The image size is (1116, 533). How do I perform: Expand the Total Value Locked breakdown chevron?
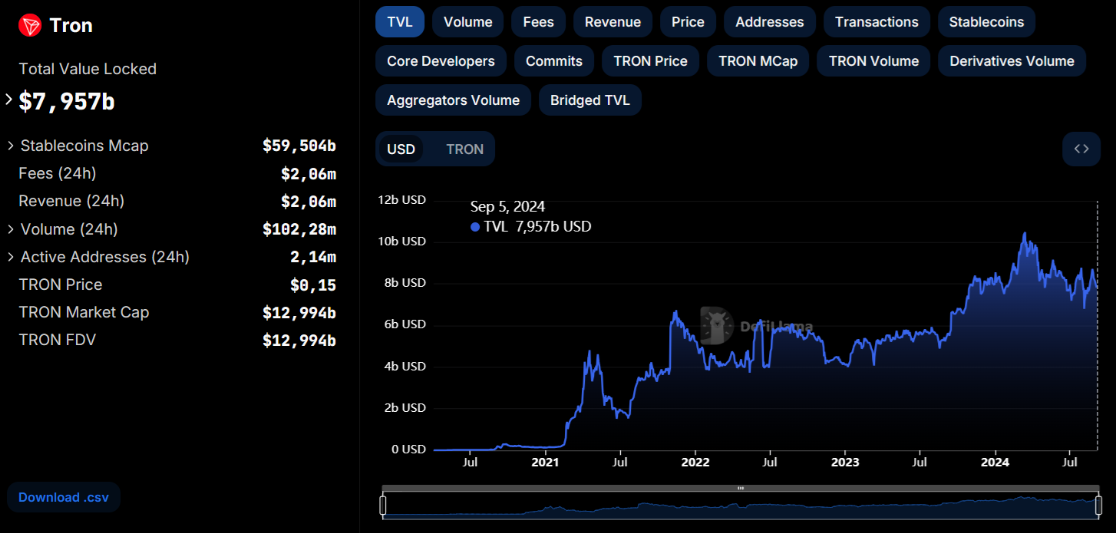[x=9, y=100]
